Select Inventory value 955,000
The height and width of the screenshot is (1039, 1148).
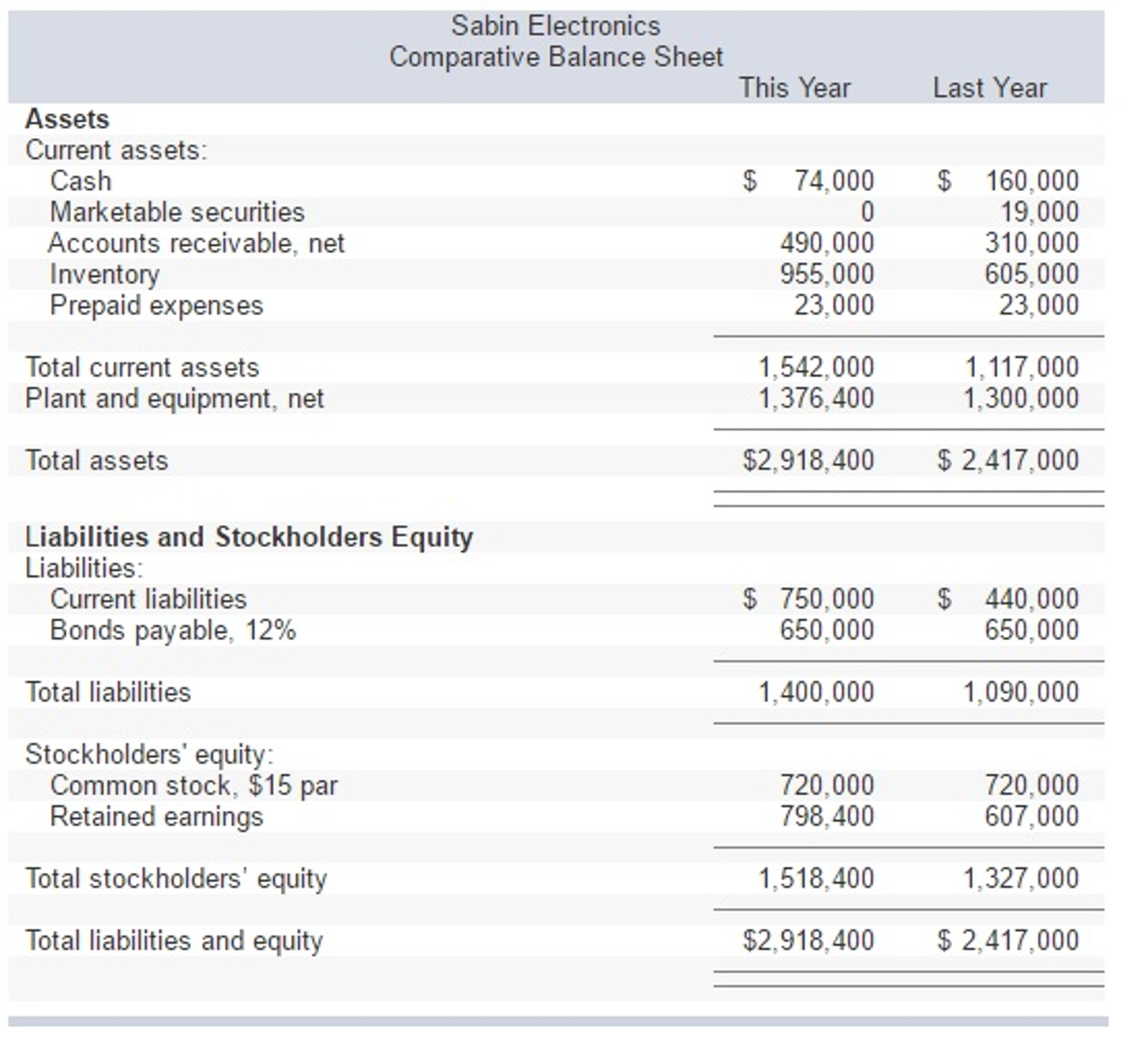point(827,274)
